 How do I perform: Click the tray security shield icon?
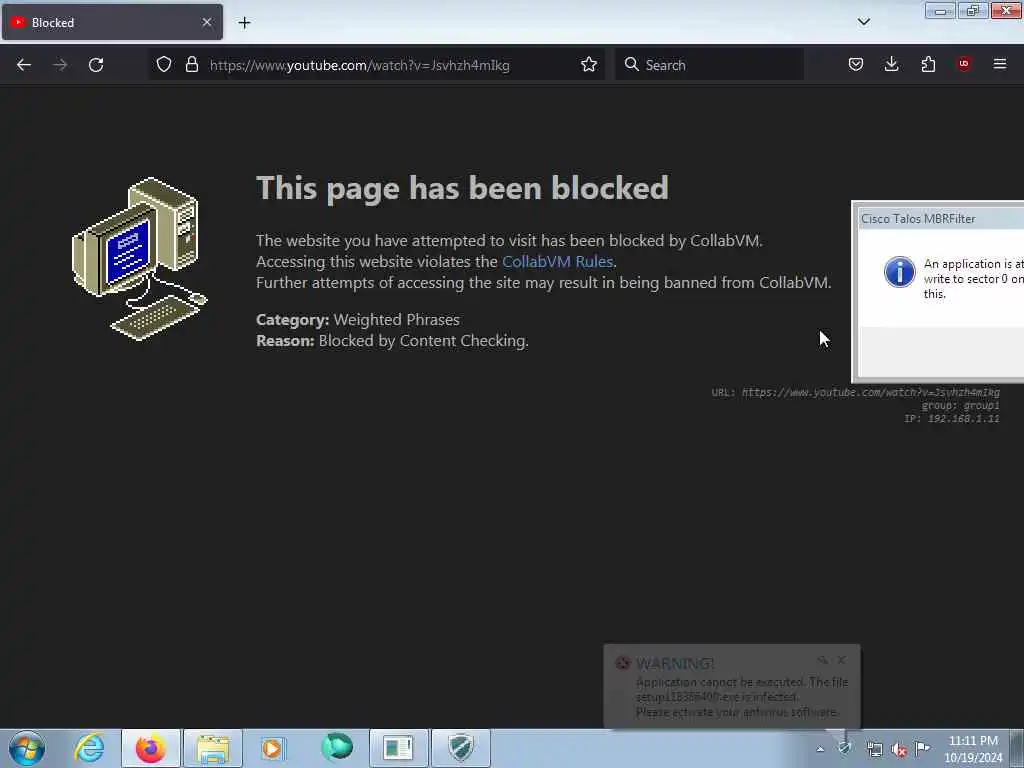click(x=845, y=748)
